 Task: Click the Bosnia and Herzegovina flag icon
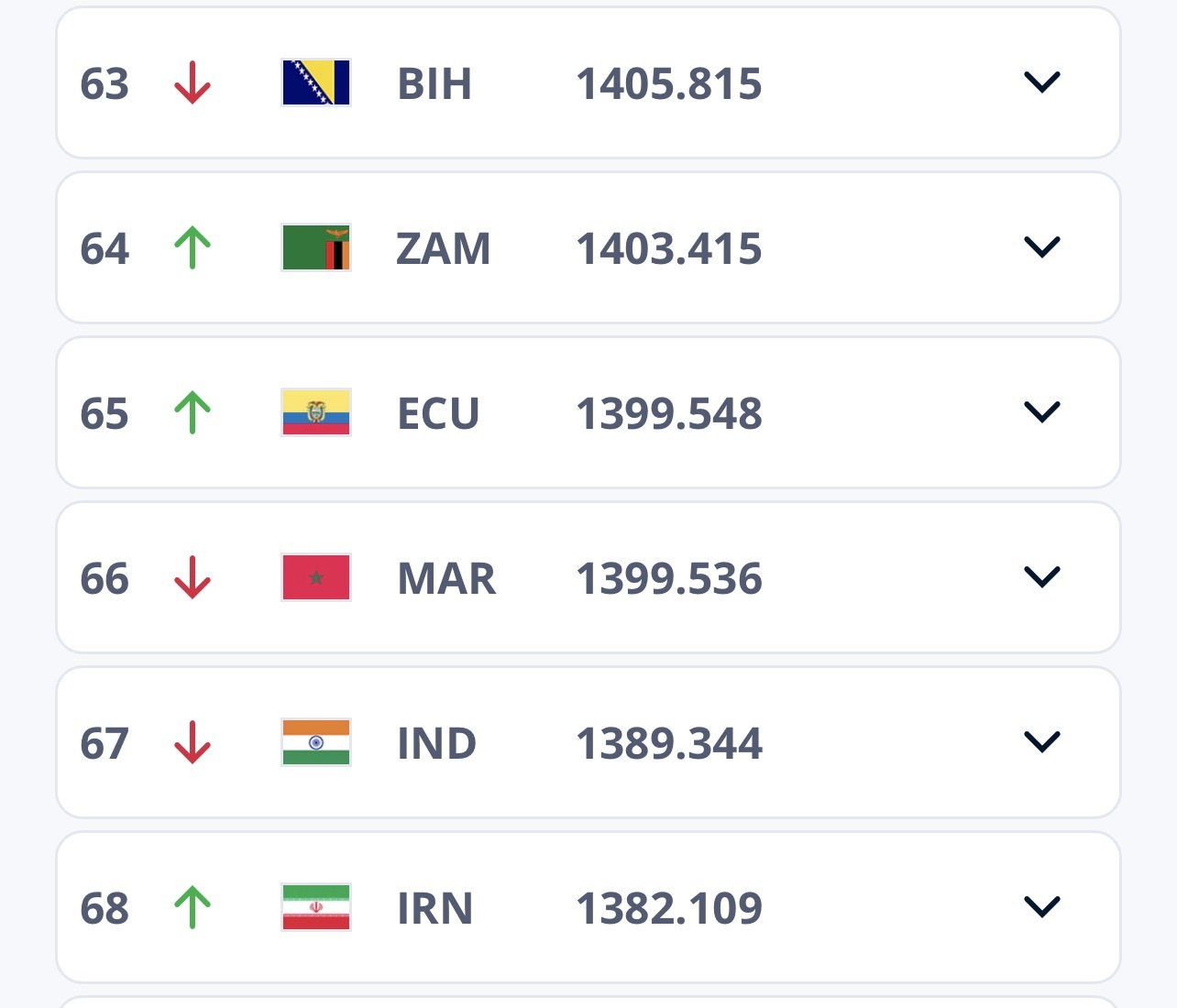click(x=316, y=83)
